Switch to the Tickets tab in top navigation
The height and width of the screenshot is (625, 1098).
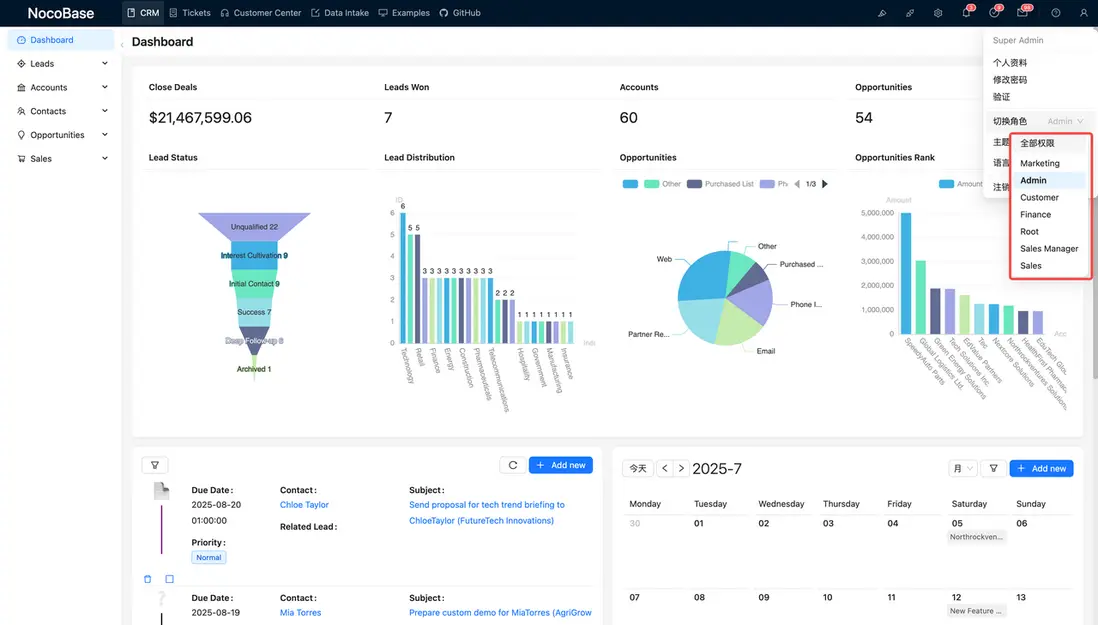(189, 13)
